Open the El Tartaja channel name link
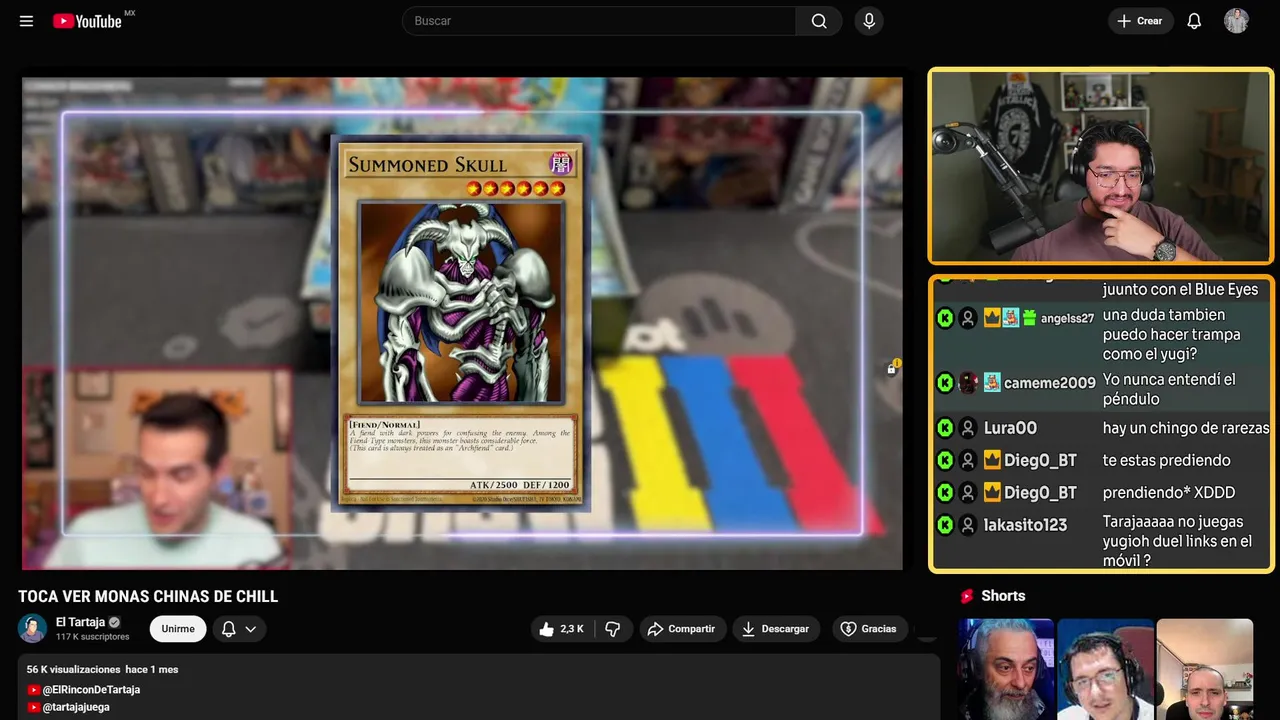Screen dimensions: 1280x720 pos(80,622)
